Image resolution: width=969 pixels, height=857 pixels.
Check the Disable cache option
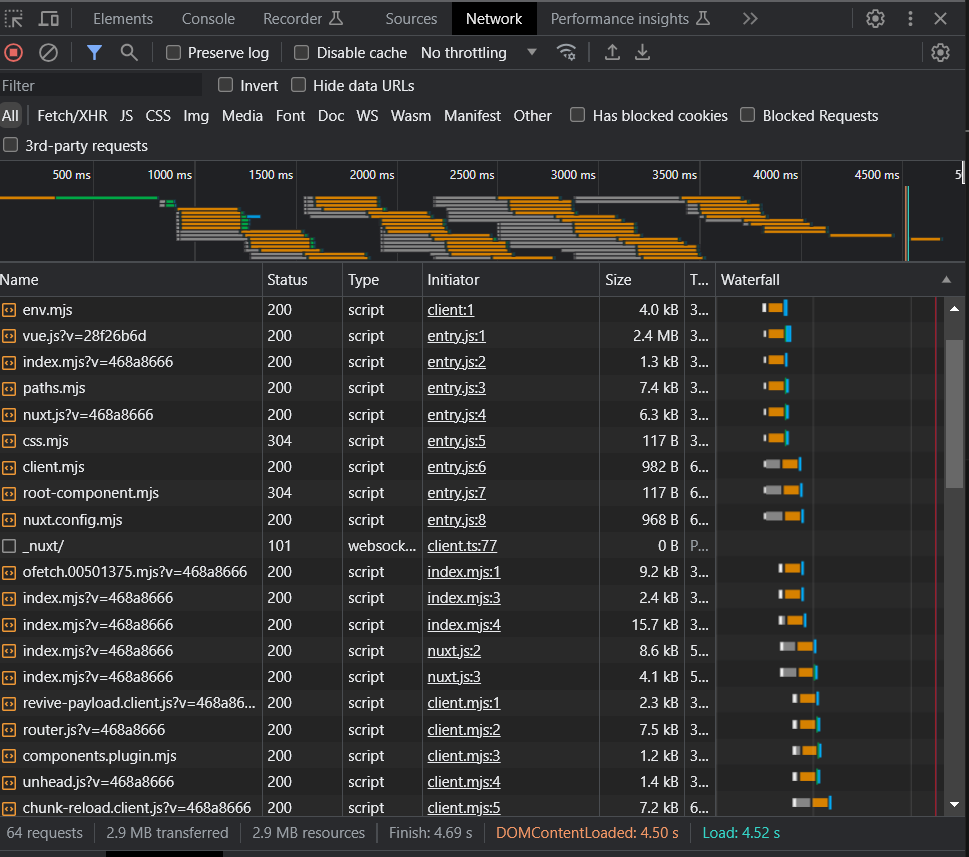click(x=301, y=52)
